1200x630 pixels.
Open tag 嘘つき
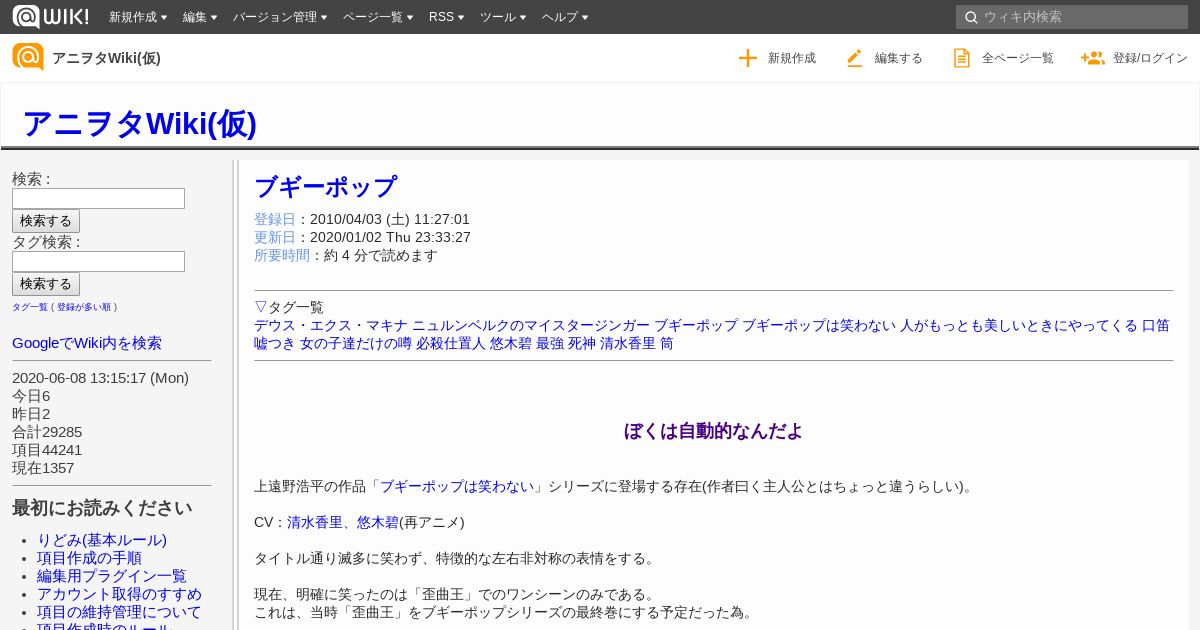pos(275,343)
